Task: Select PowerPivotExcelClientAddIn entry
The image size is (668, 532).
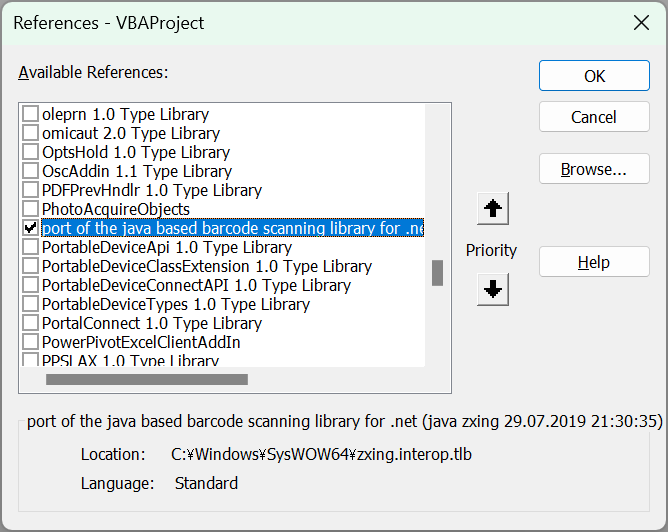Action: tap(141, 342)
